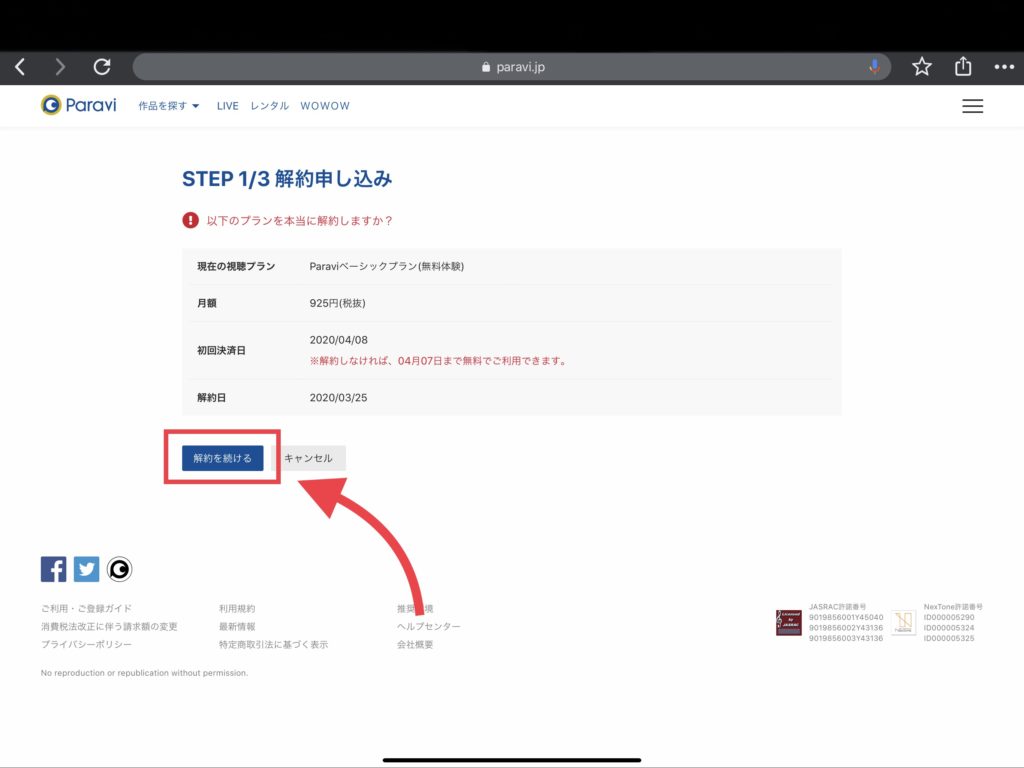Click the キャンセル button
This screenshot has width=1024, height=768.
point(308,458)
